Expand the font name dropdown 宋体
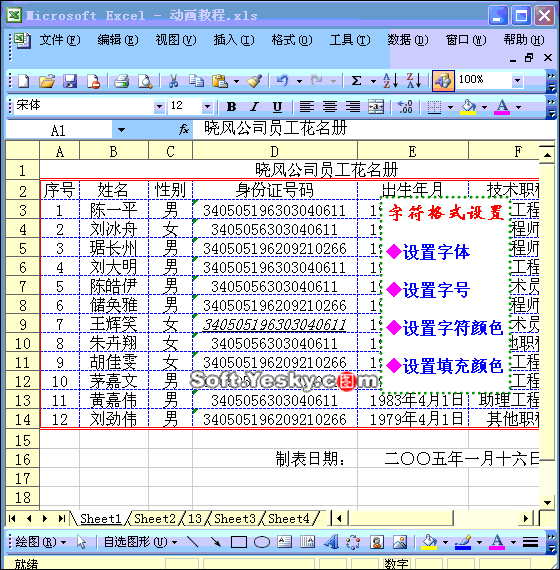 [159, 107]
